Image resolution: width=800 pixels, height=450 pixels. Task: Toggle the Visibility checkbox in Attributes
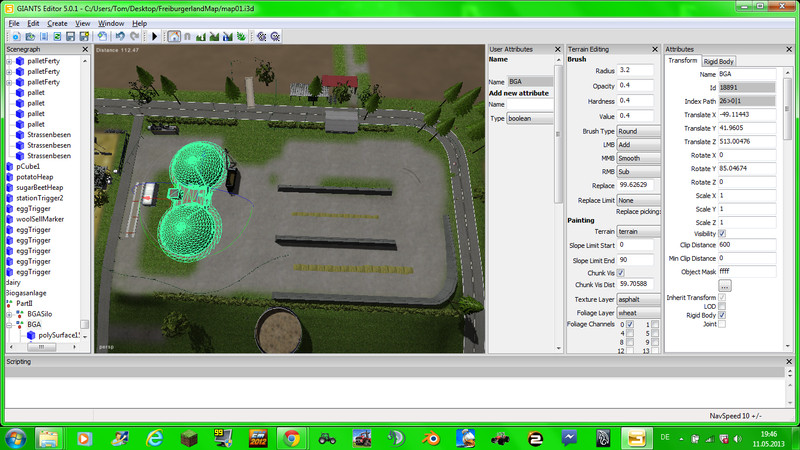click(x=722, y=234)
